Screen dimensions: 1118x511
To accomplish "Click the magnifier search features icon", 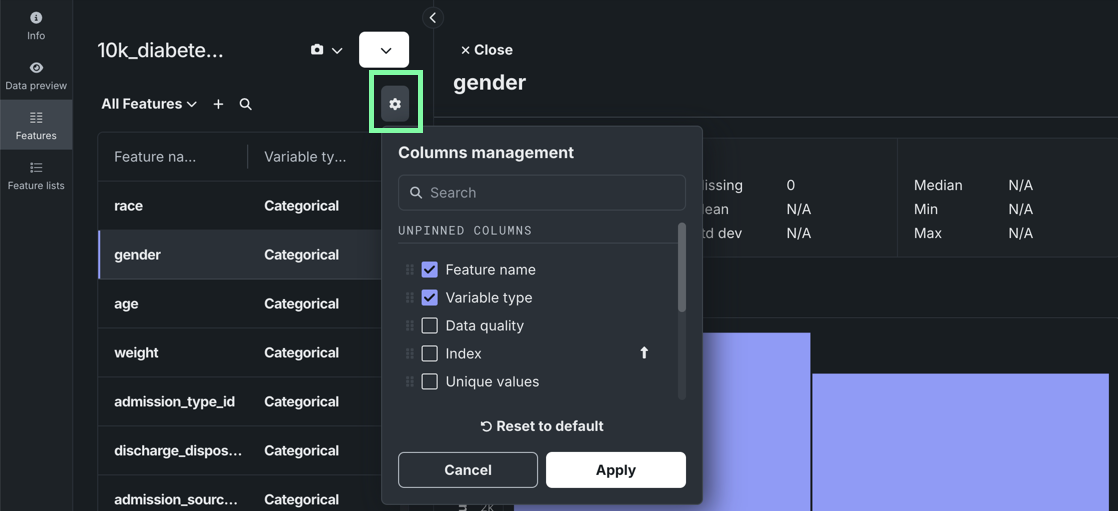I will coord(245,104).
